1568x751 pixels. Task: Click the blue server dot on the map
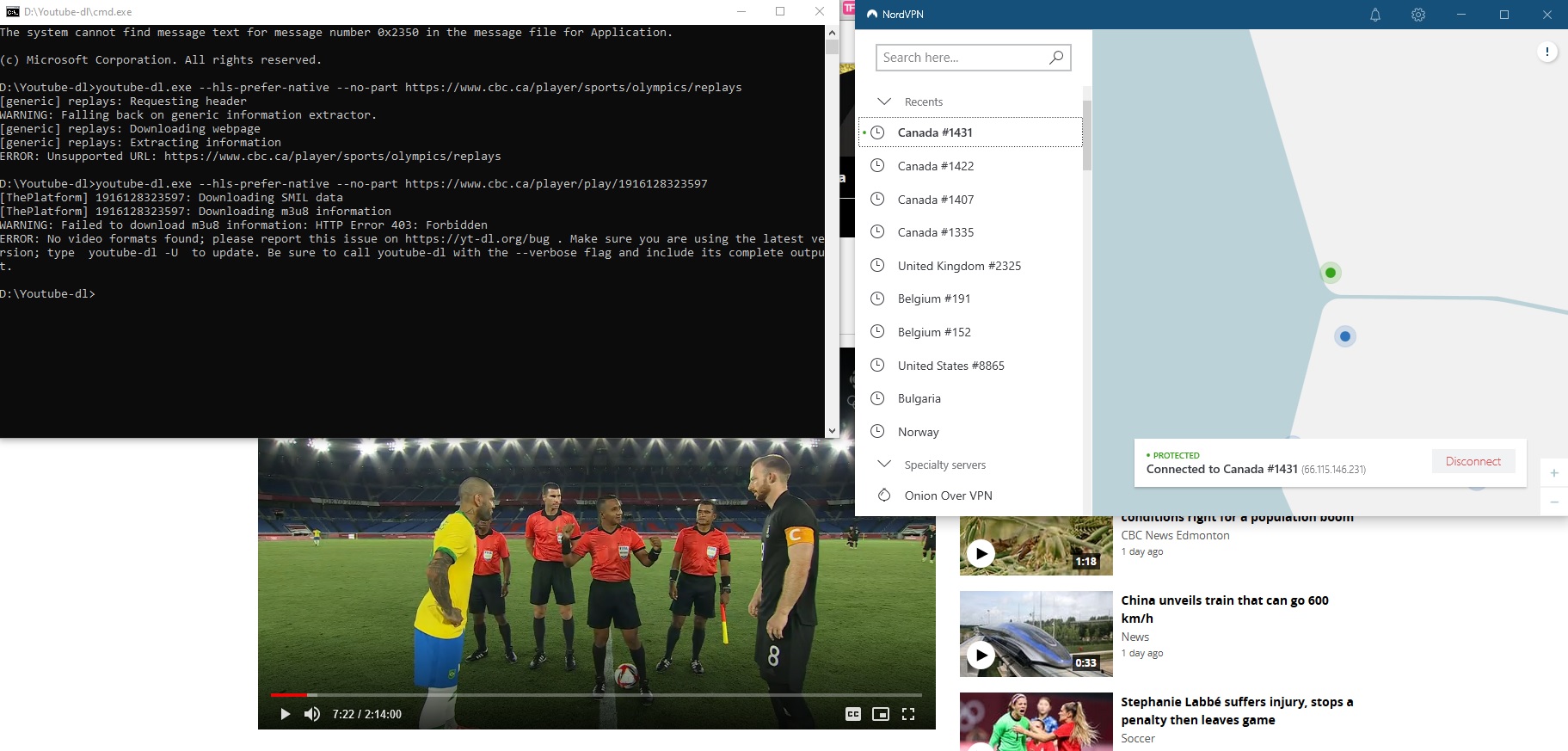(x=1345, y=336)
